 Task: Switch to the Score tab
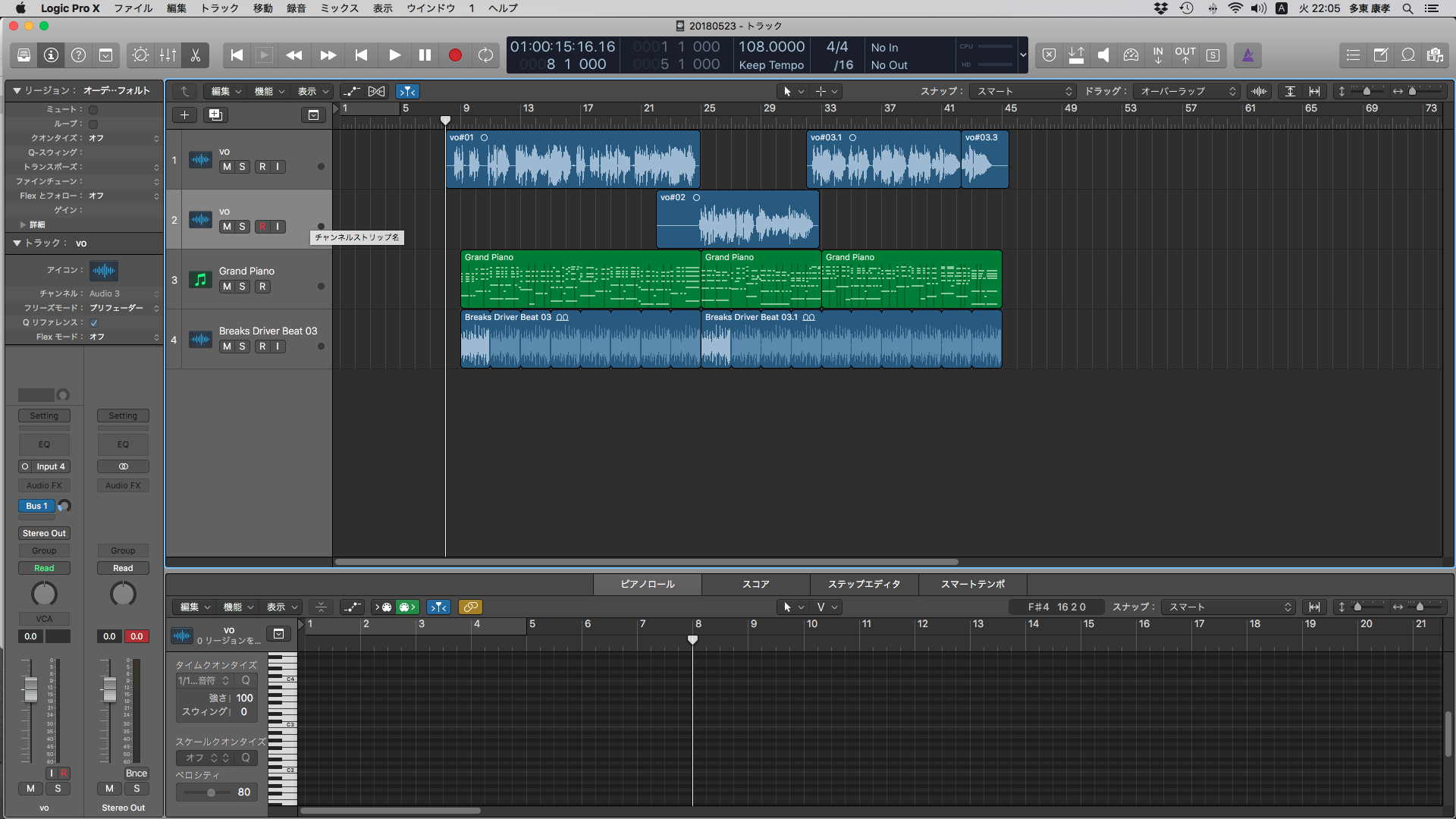pyautogui.click(x=755, y=584)
